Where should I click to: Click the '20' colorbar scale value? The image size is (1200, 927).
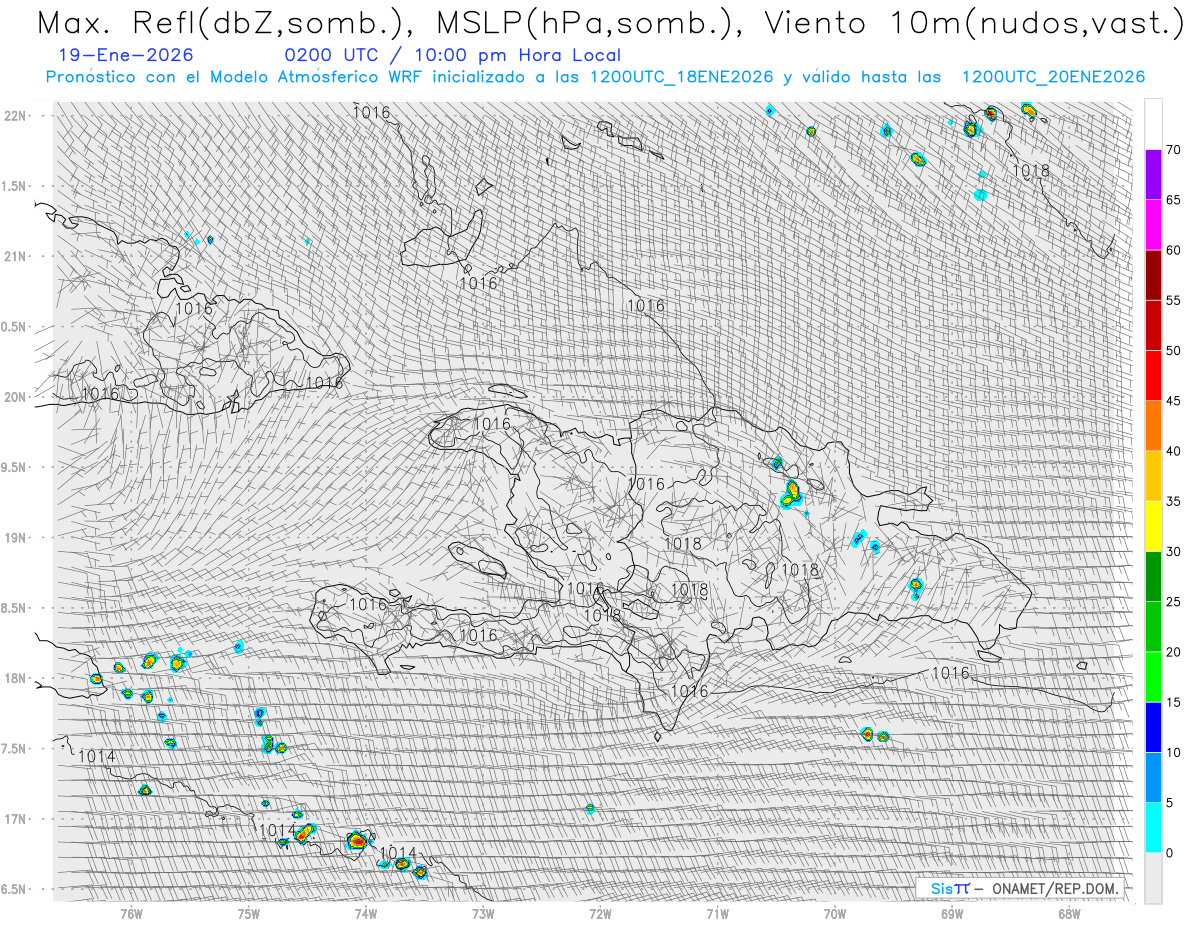[x=1173, y=652]
